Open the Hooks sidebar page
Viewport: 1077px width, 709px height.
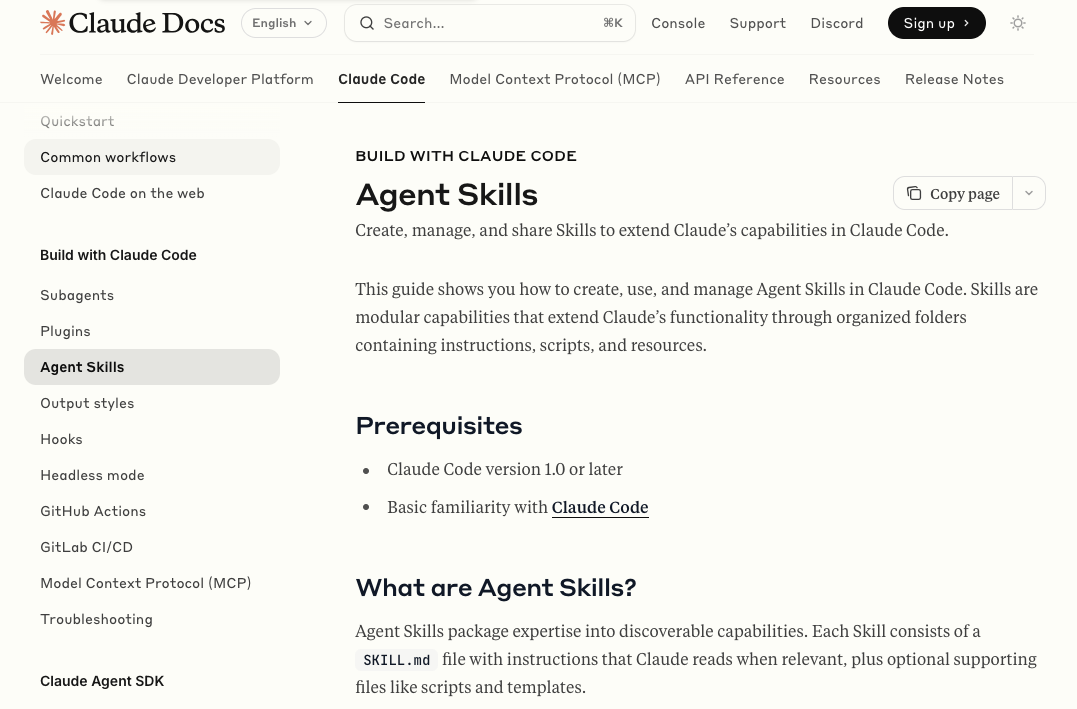pos(61,439)
